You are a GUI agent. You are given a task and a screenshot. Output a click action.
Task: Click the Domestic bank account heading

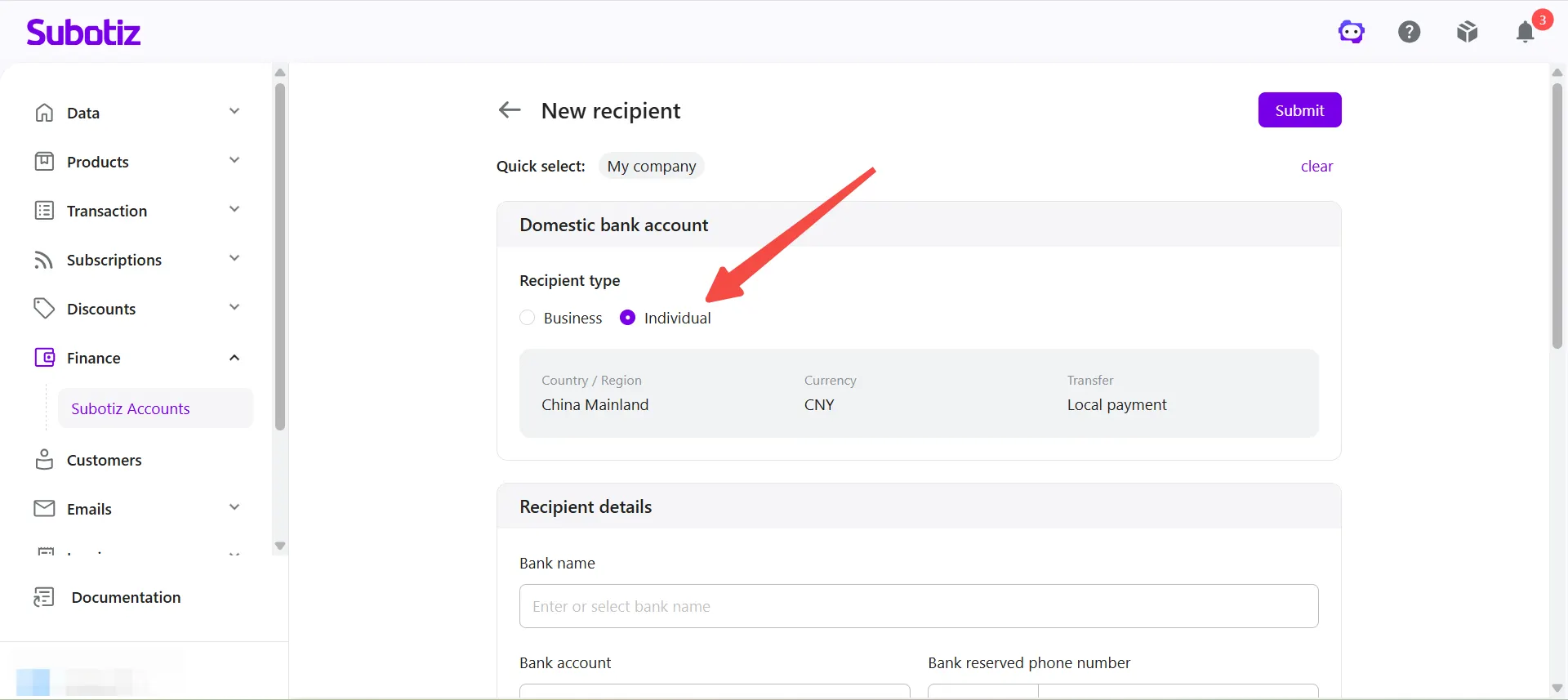coord(613,225)
